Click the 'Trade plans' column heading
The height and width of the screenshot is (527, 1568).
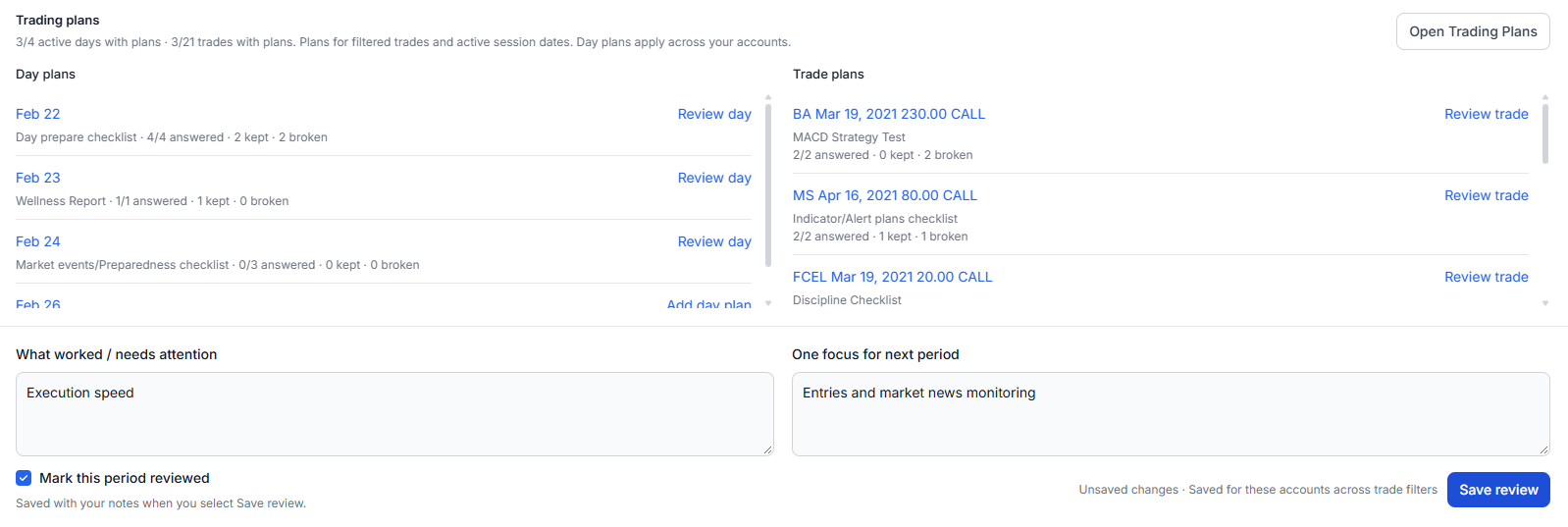(828, 74)
